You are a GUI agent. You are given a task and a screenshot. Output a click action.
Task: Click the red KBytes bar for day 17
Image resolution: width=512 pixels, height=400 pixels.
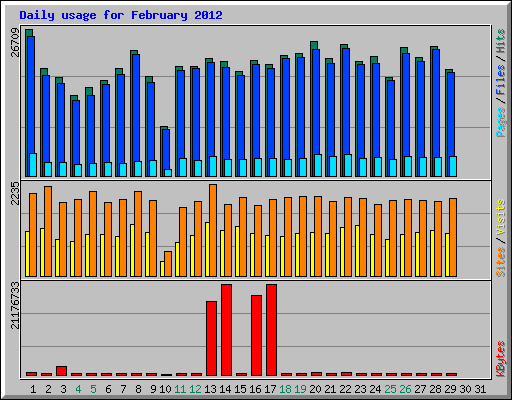click(271, 330)
